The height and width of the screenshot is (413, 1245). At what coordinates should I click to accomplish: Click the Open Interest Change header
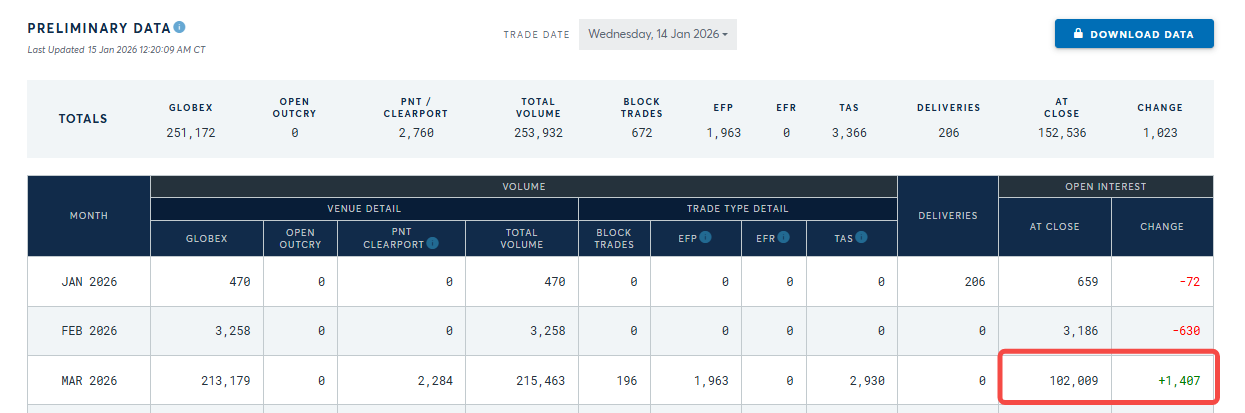point(1162,227)
